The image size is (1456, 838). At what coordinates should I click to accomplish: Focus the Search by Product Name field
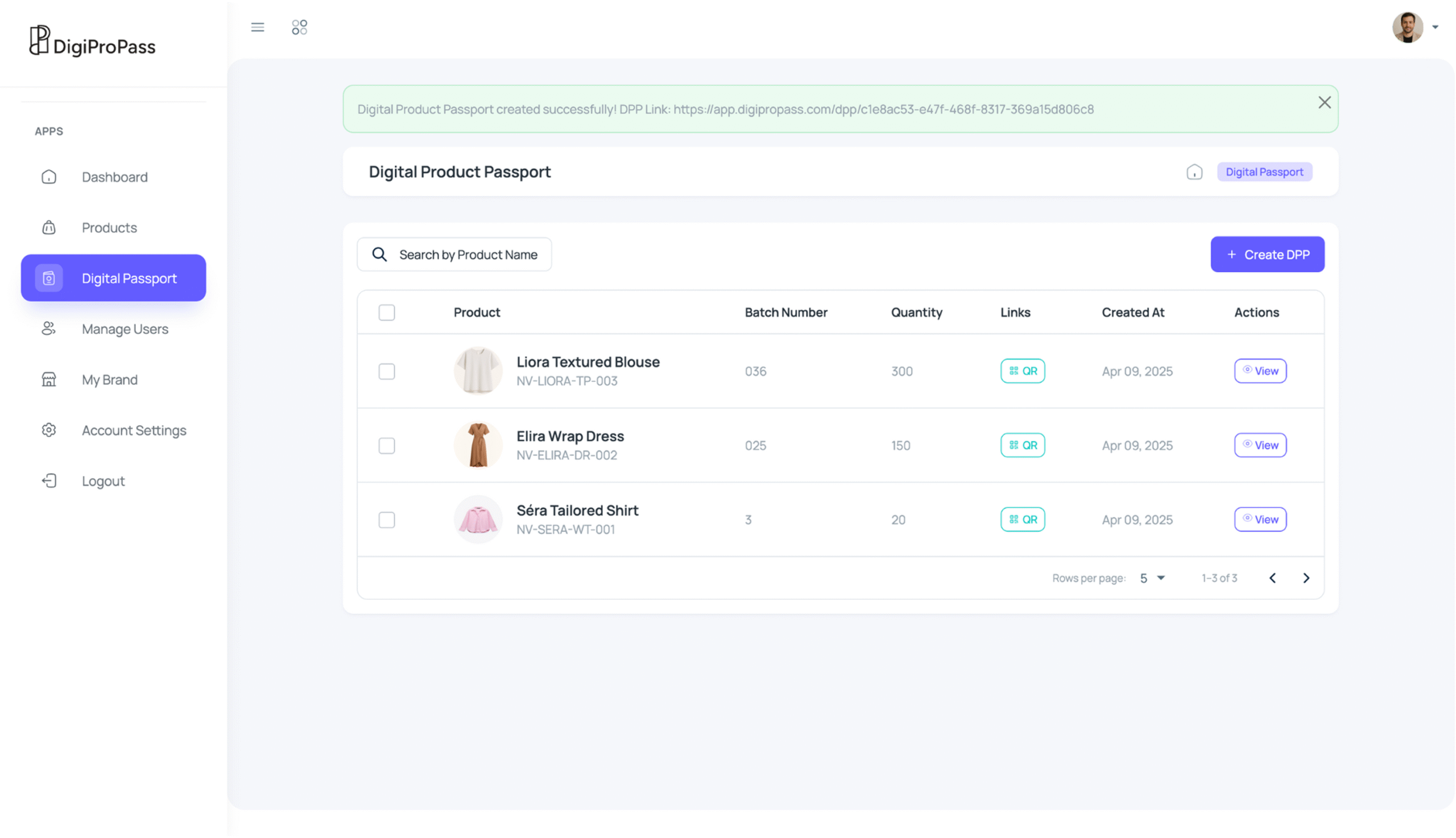[468, 254]
